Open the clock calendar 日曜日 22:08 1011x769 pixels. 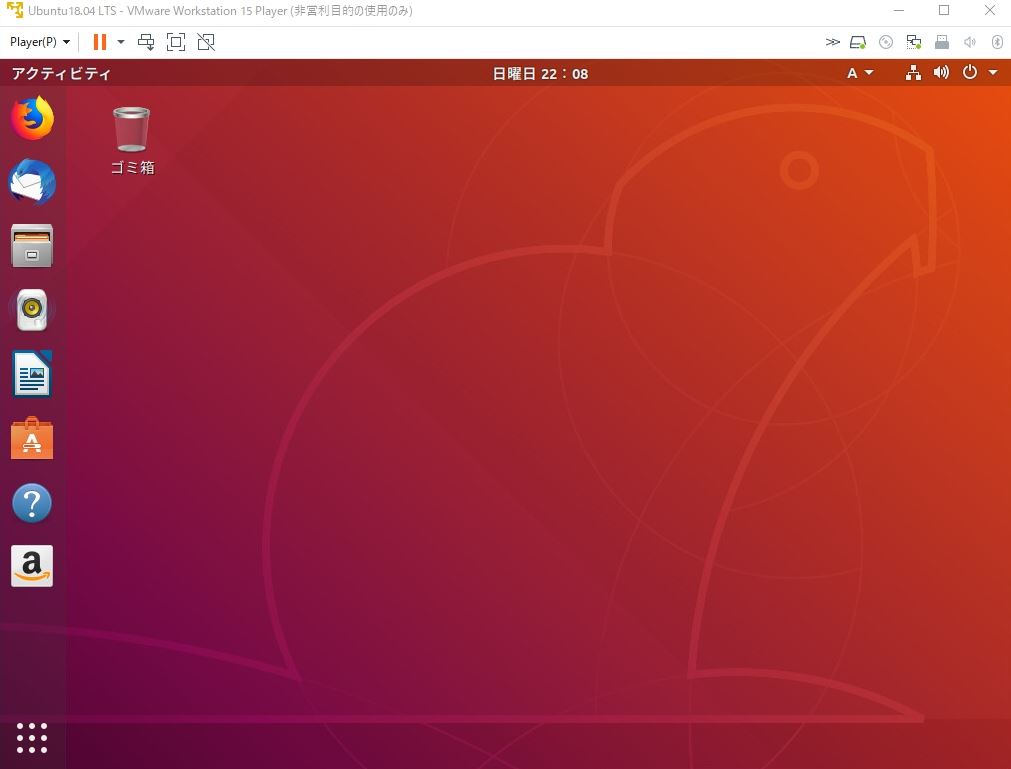(540, 73)
